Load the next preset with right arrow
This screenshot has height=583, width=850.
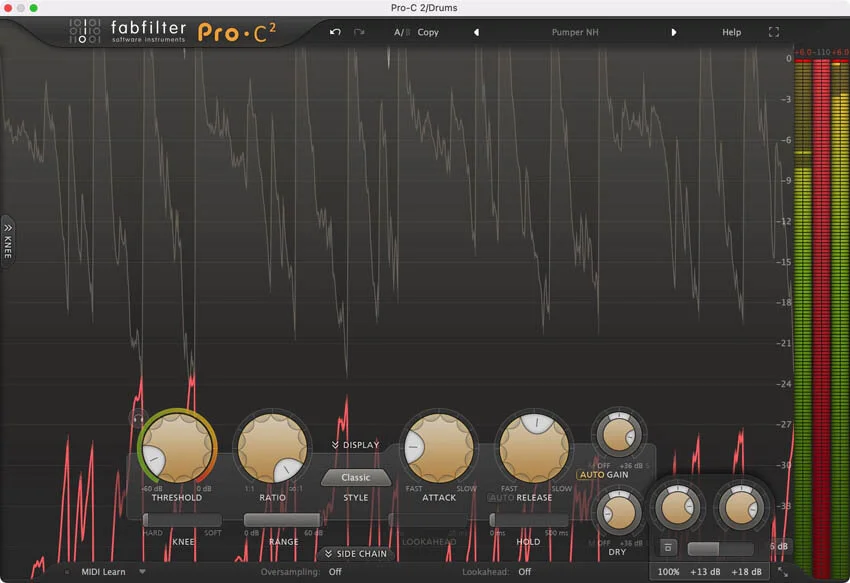coord(673,32)
